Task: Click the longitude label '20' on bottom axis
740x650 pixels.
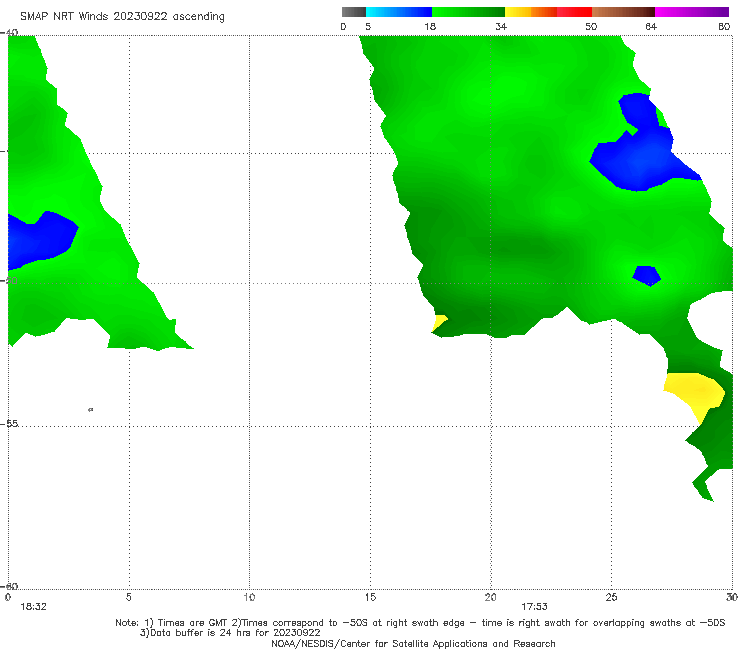Action: (x=490, y=598)
